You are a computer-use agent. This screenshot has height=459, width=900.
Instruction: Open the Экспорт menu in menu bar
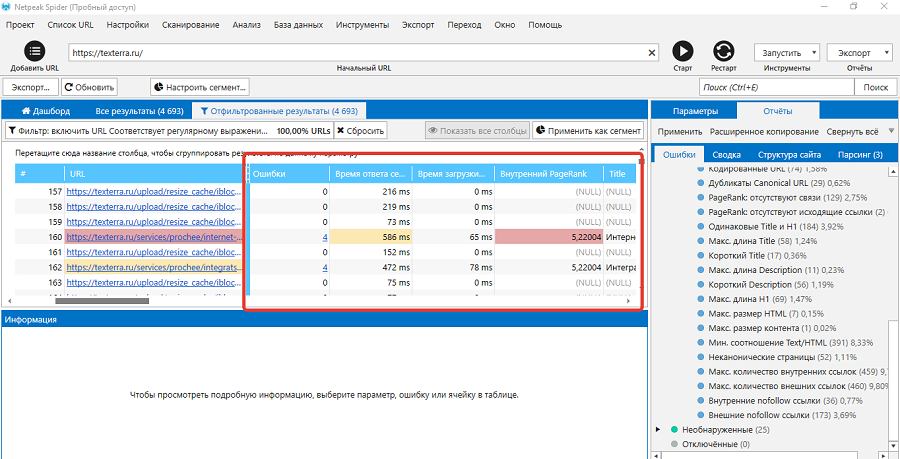point(418,25)
